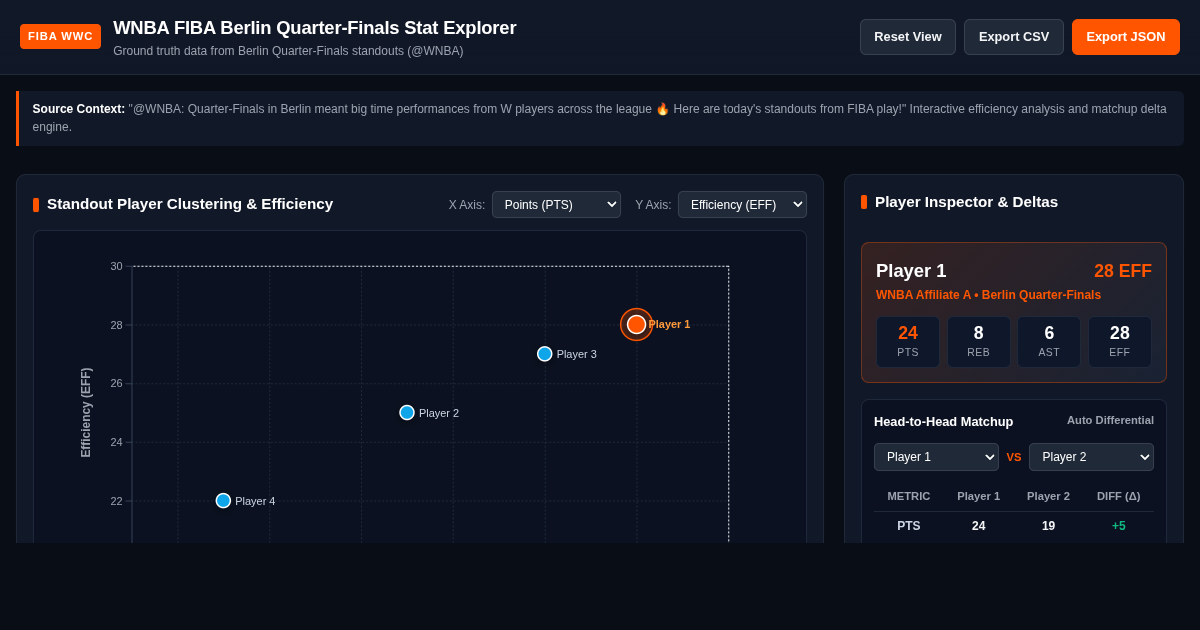Click the Head-to-Head Matchup heading
This screenshot has width=1200, height=630.
tap(943, 422)
